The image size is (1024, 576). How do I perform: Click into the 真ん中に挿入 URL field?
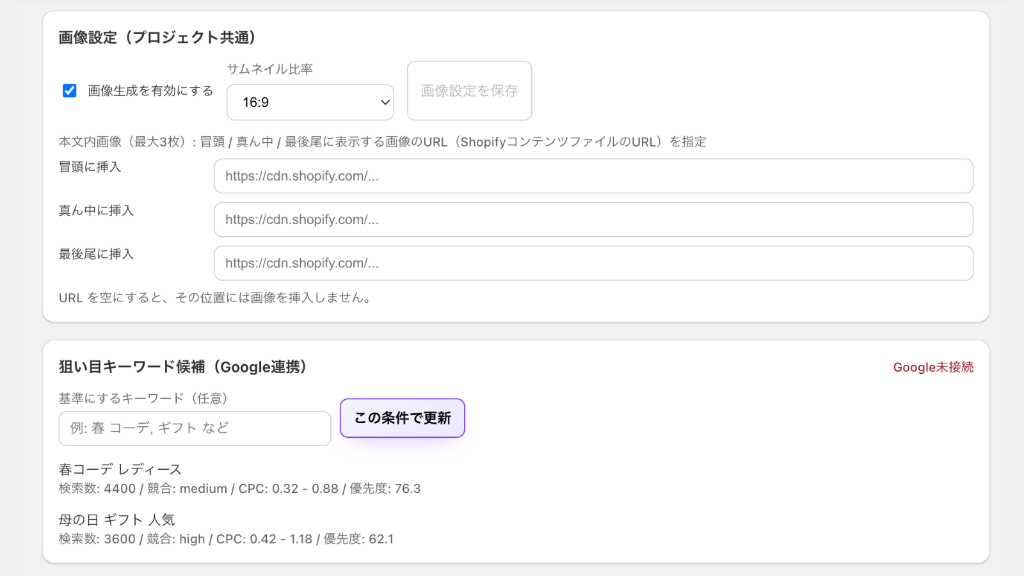click(593, 220)
